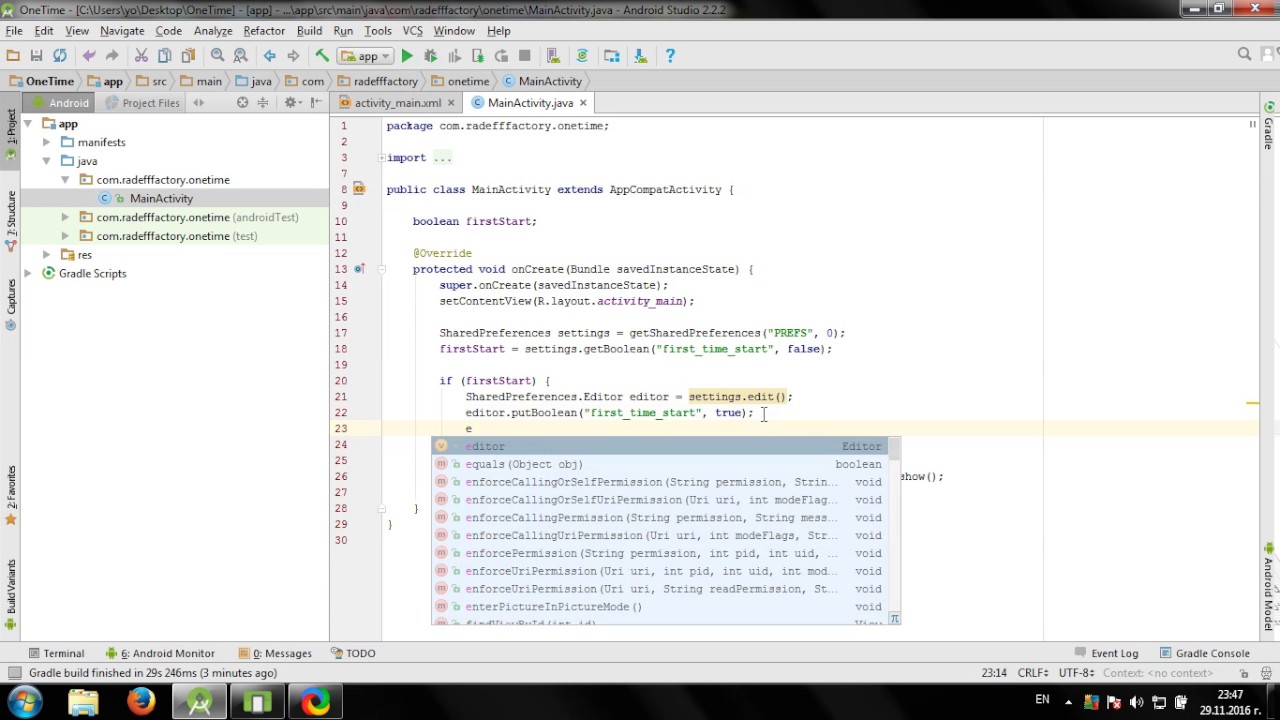Open the TODO tool window
Image resolution: width=1280 pixels, height=720 pixels.
tap(353, 653)
